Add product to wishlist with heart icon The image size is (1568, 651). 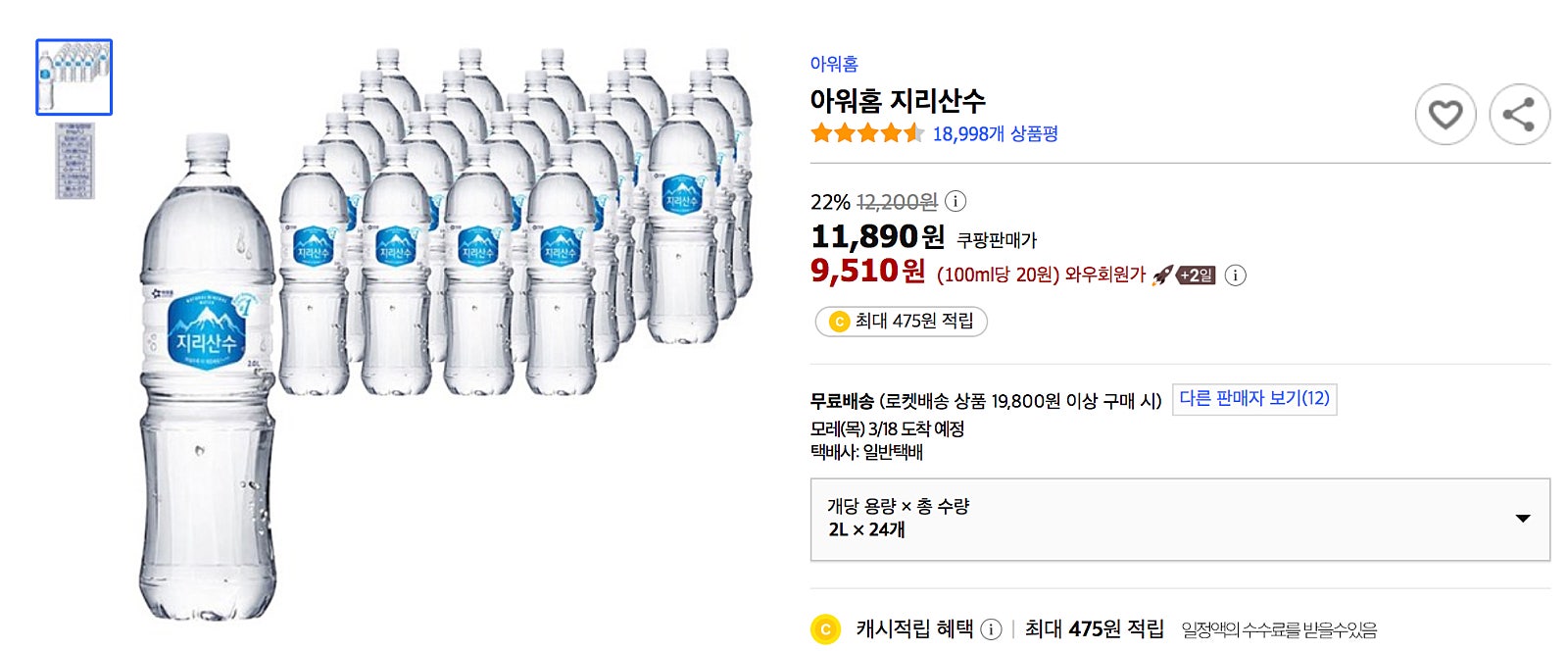(x=1445, y=115)
